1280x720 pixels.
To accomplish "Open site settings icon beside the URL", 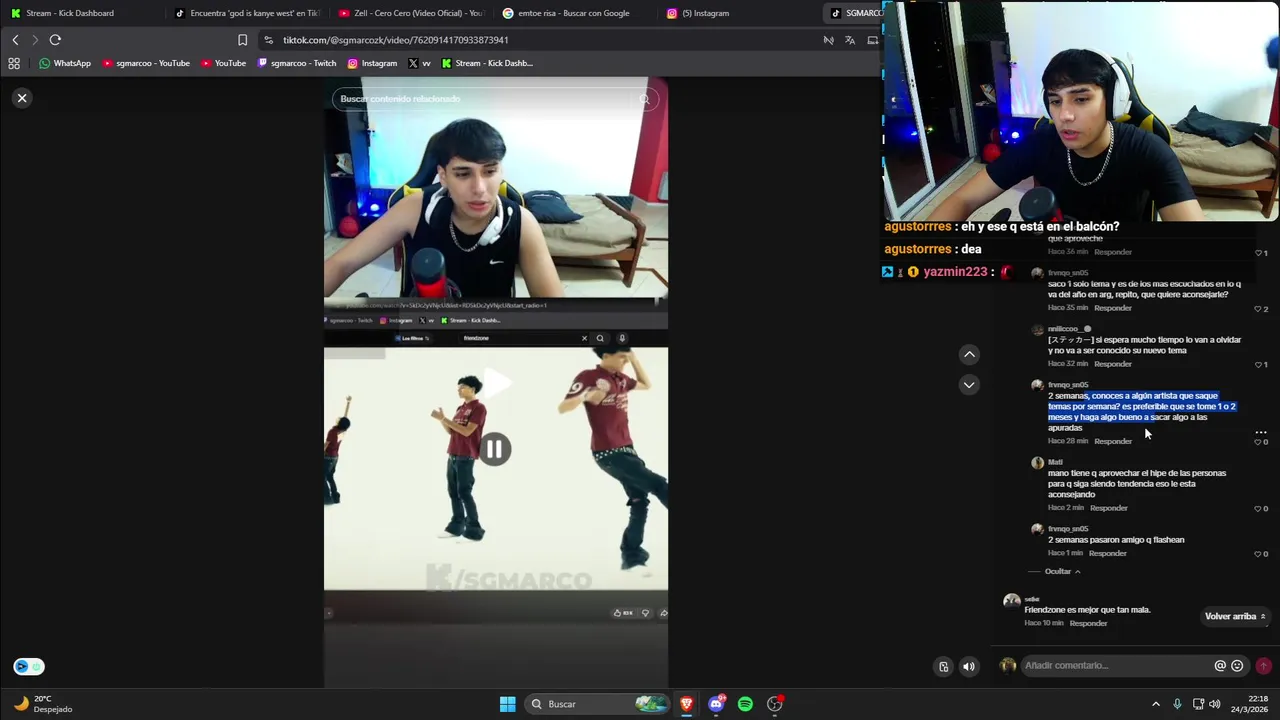I will [268, 40].
